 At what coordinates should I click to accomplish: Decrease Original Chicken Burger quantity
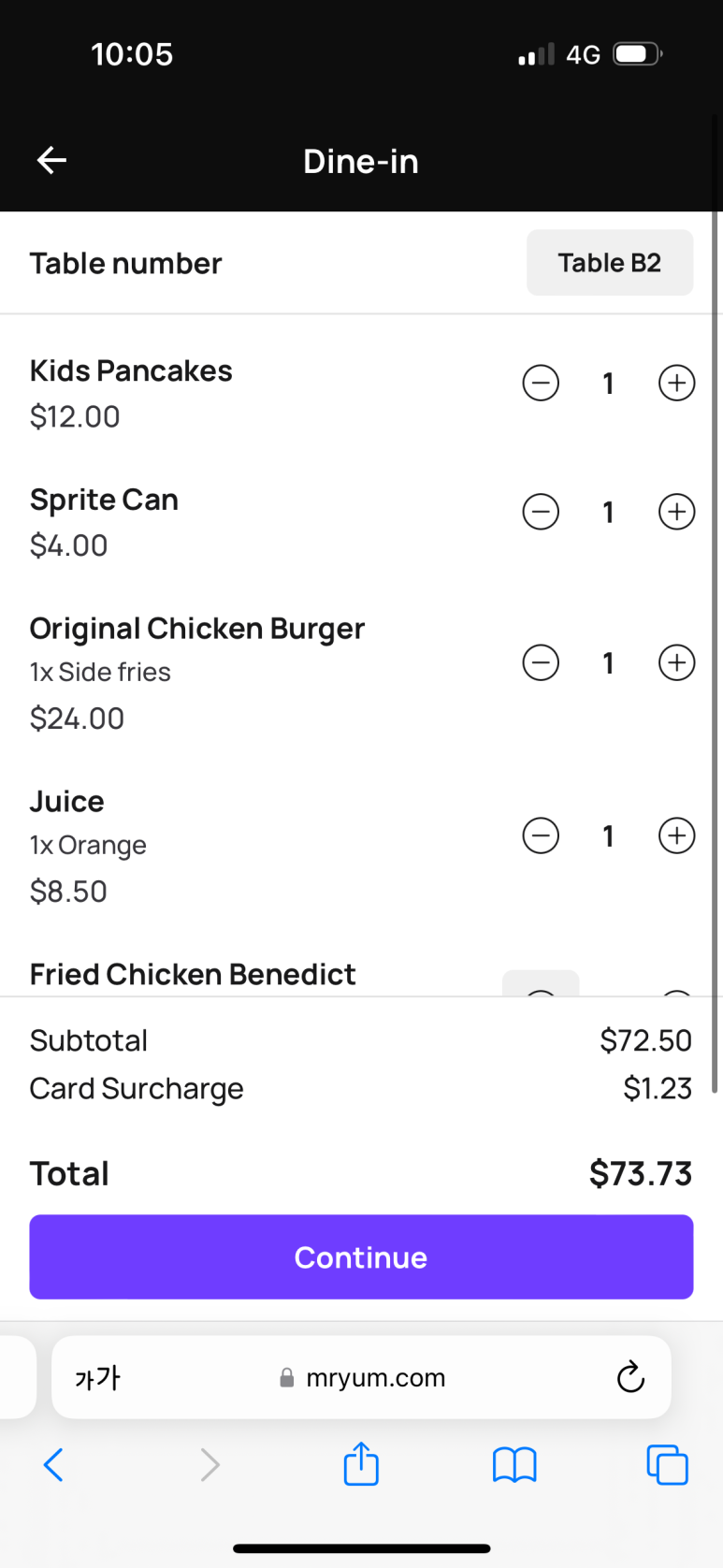541,662
